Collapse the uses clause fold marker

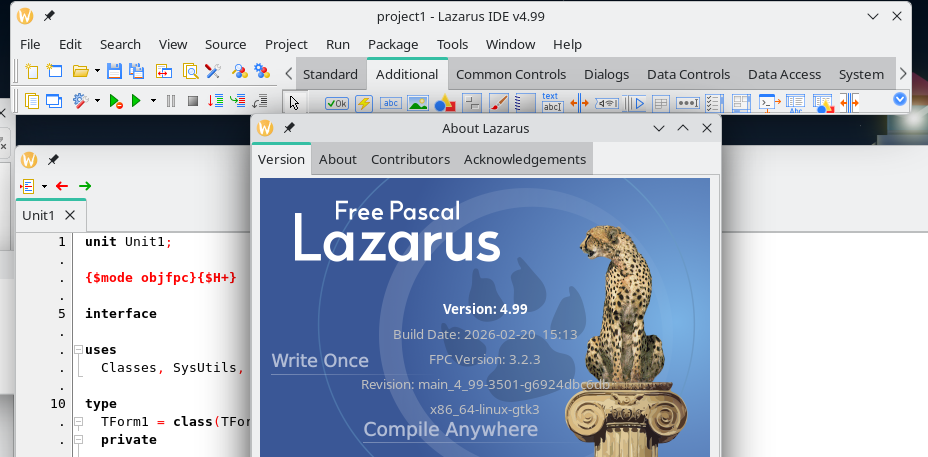78,350
